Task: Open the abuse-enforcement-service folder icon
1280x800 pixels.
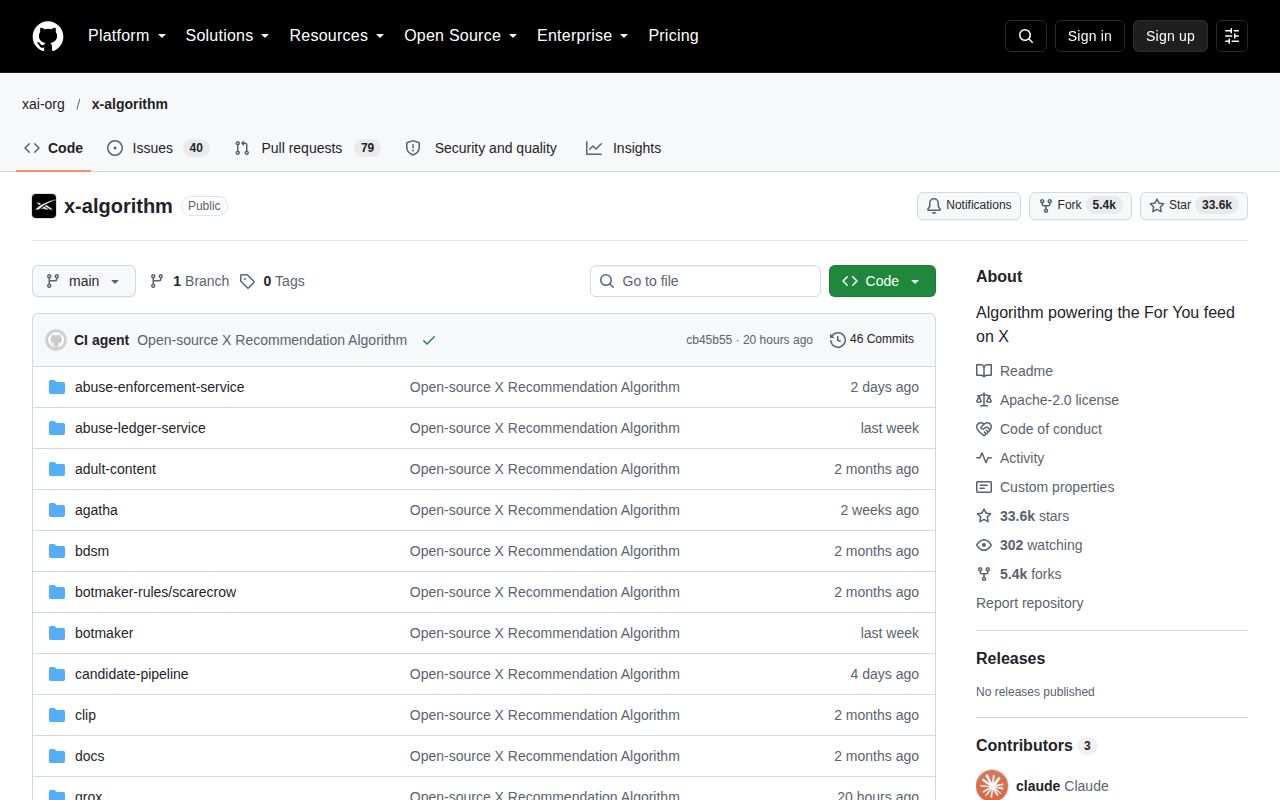Action: click(57, 387)
